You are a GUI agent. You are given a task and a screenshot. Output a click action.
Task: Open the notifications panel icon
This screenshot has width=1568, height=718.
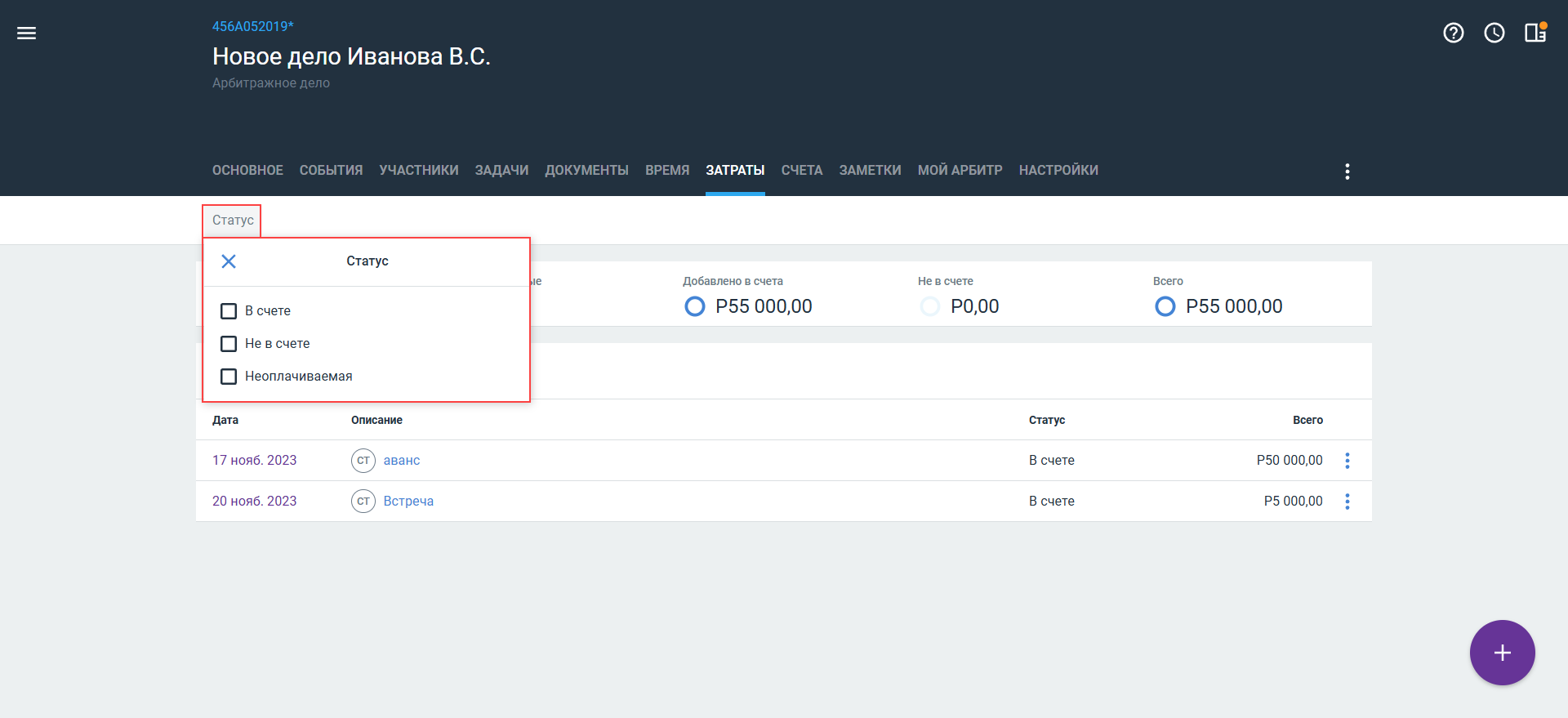tap(1535, 33)
